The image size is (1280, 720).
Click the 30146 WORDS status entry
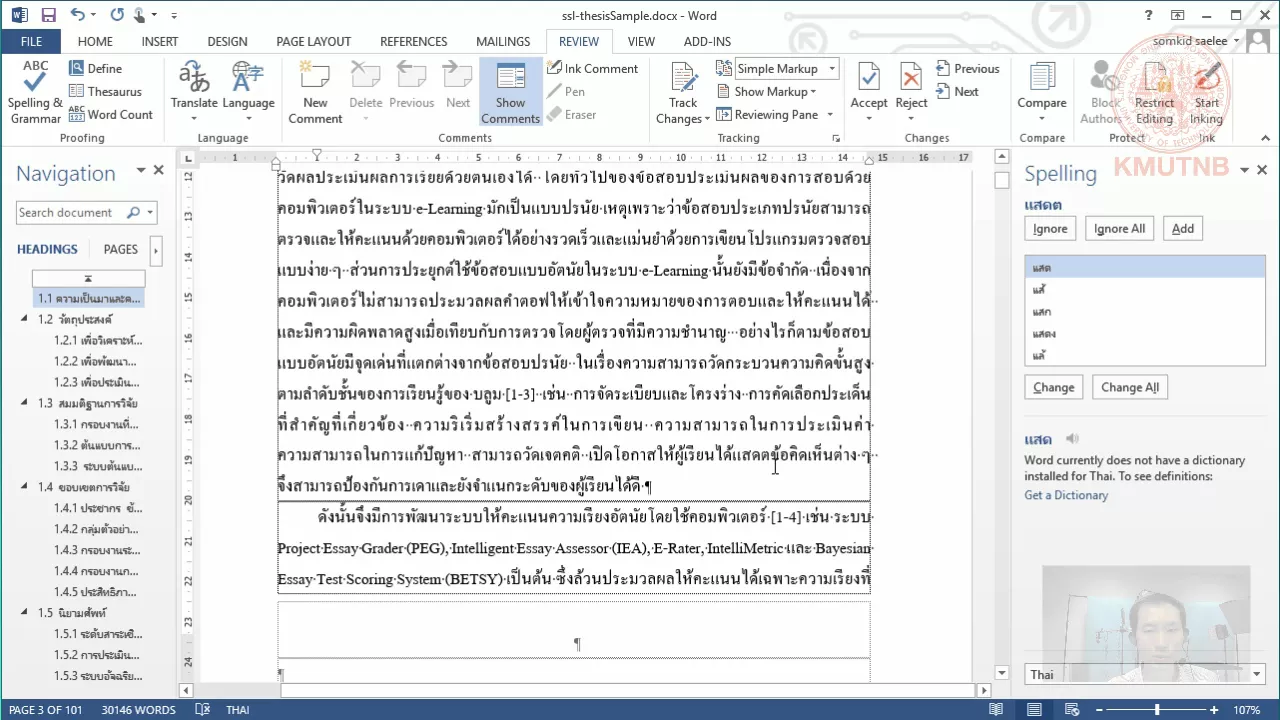tap(138, 710)
